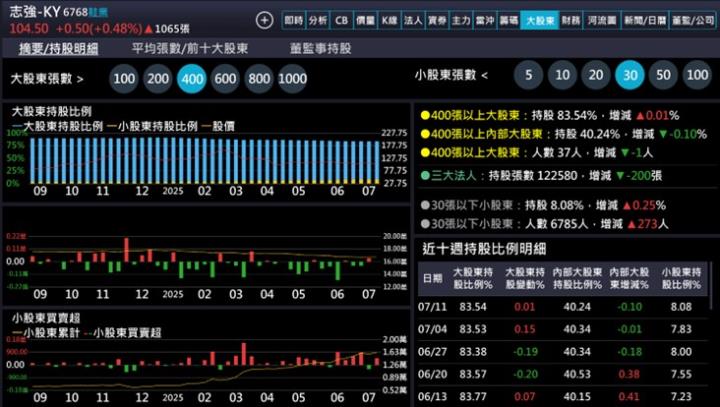
Task: Select the 06/27 table row date
Action: tap(432, 351)
